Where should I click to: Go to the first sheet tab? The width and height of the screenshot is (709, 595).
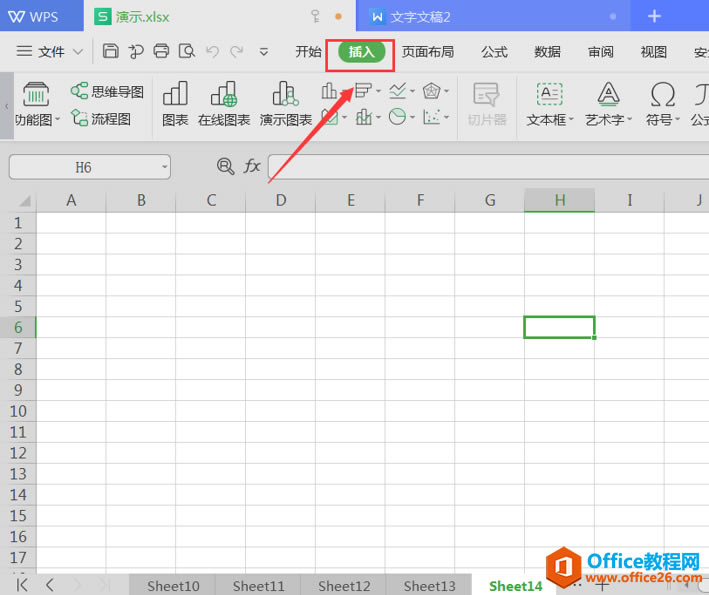click(22, 585)
